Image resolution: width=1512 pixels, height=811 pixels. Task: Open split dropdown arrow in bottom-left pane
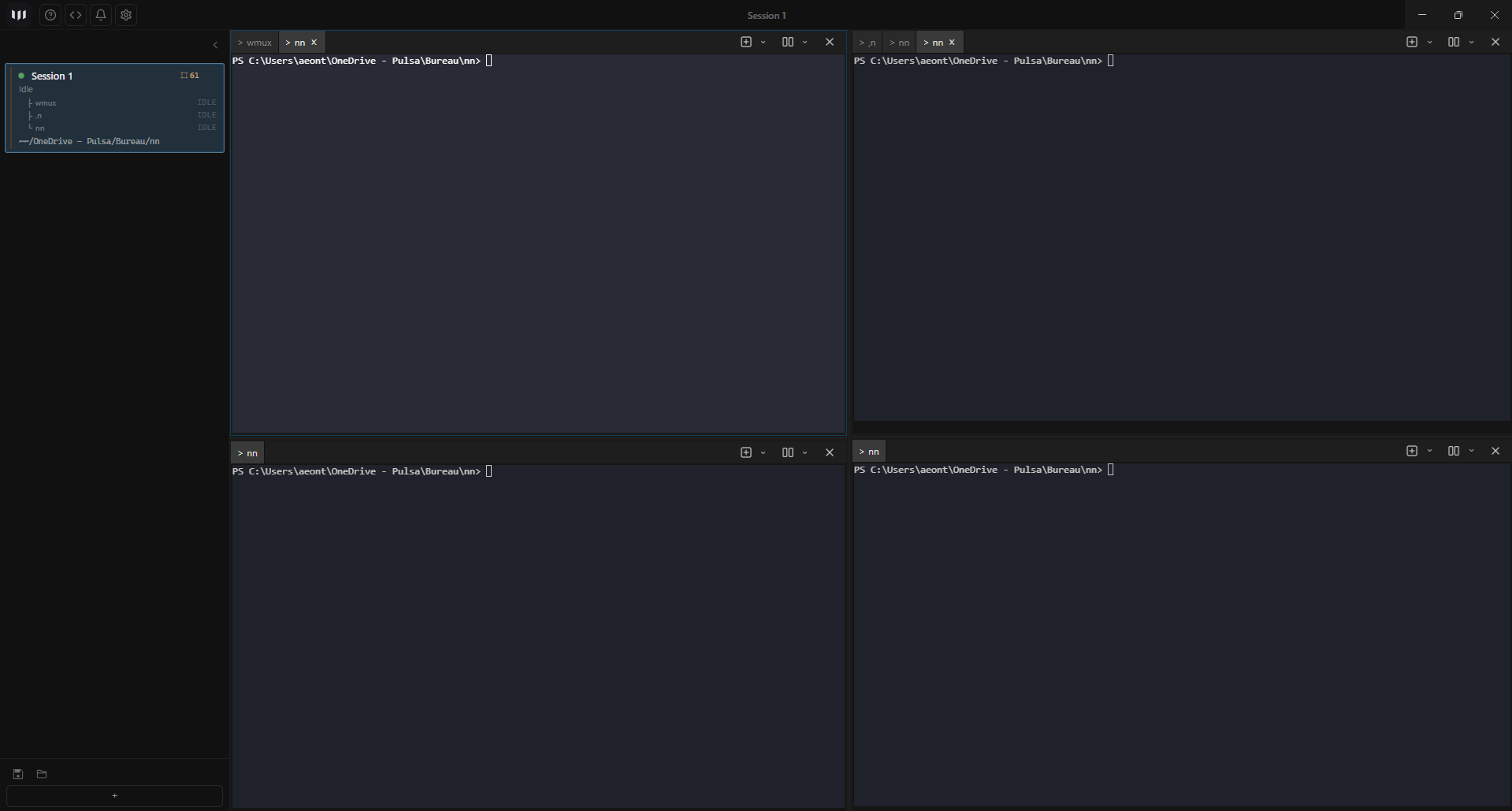[x=804, y=452]
